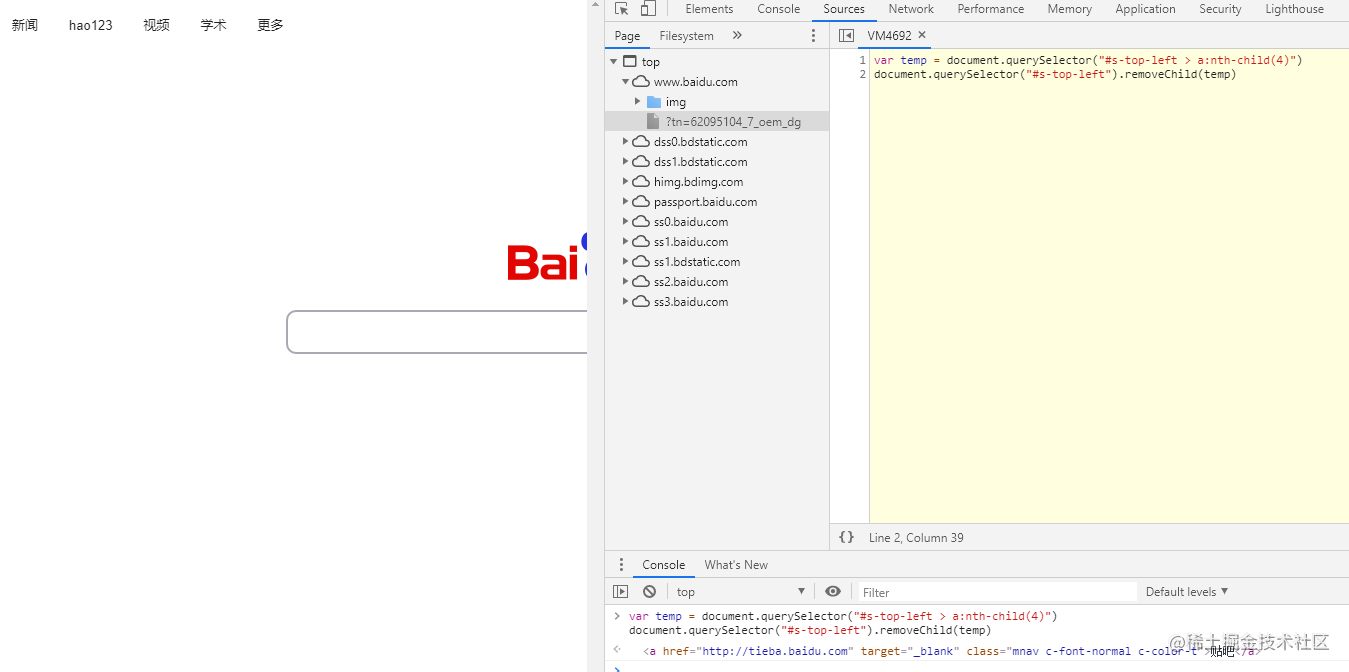
Task: Open the 学术 link on Baidu page
Action: [213, 25]
